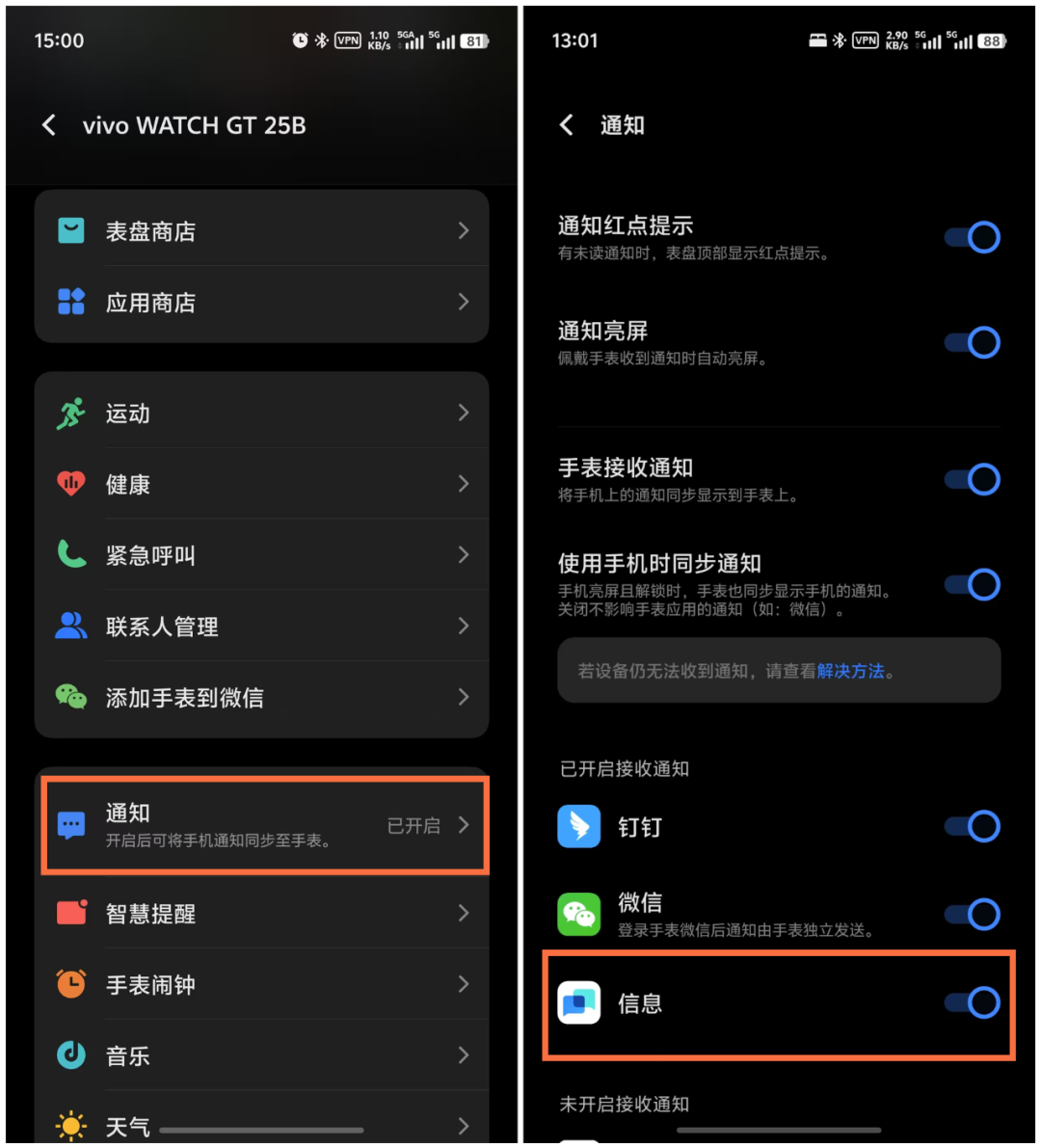Turn off the 信息 notification switch
1041x1148 pixels.
tap(973, 1002)
